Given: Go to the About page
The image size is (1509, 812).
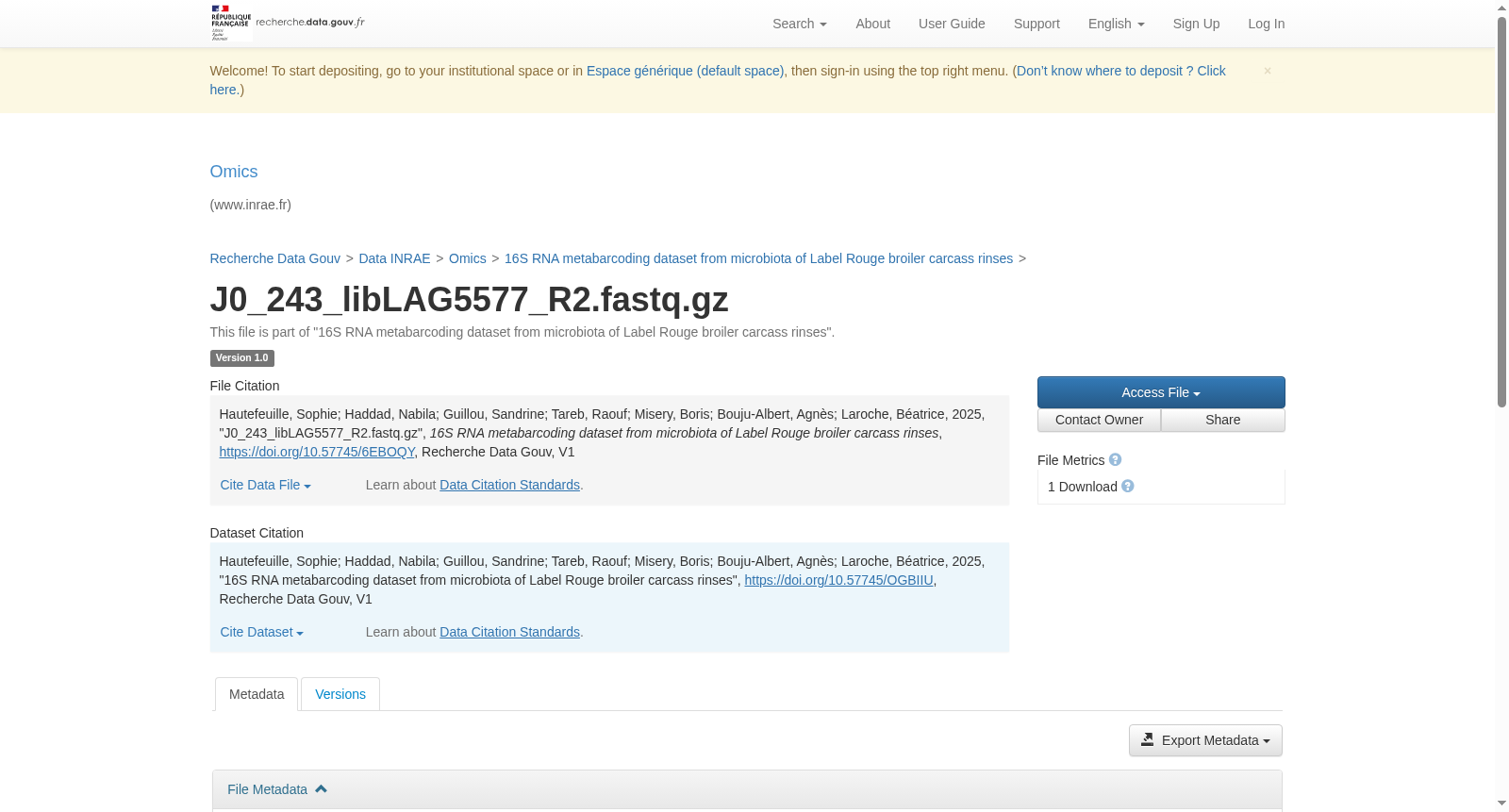Looking at the screenshot, I should click(872, 24).
